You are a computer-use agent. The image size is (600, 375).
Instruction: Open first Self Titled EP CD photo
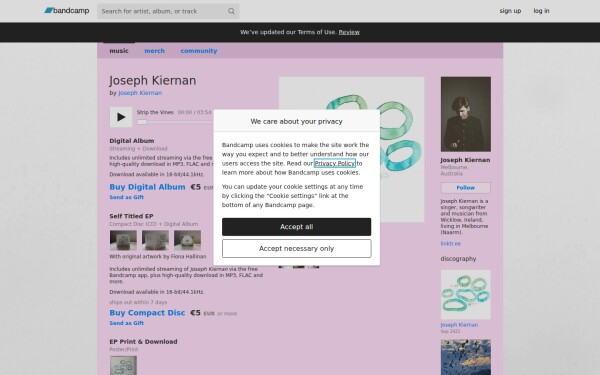(x=123, y=240)
